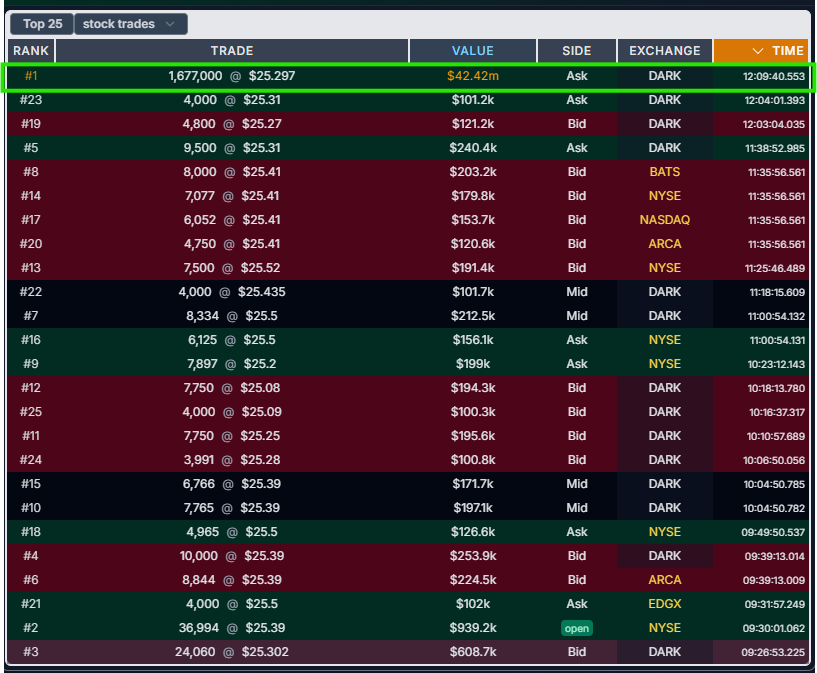
Task: Click value $194.3k
Action: click(x=473, y=388)
